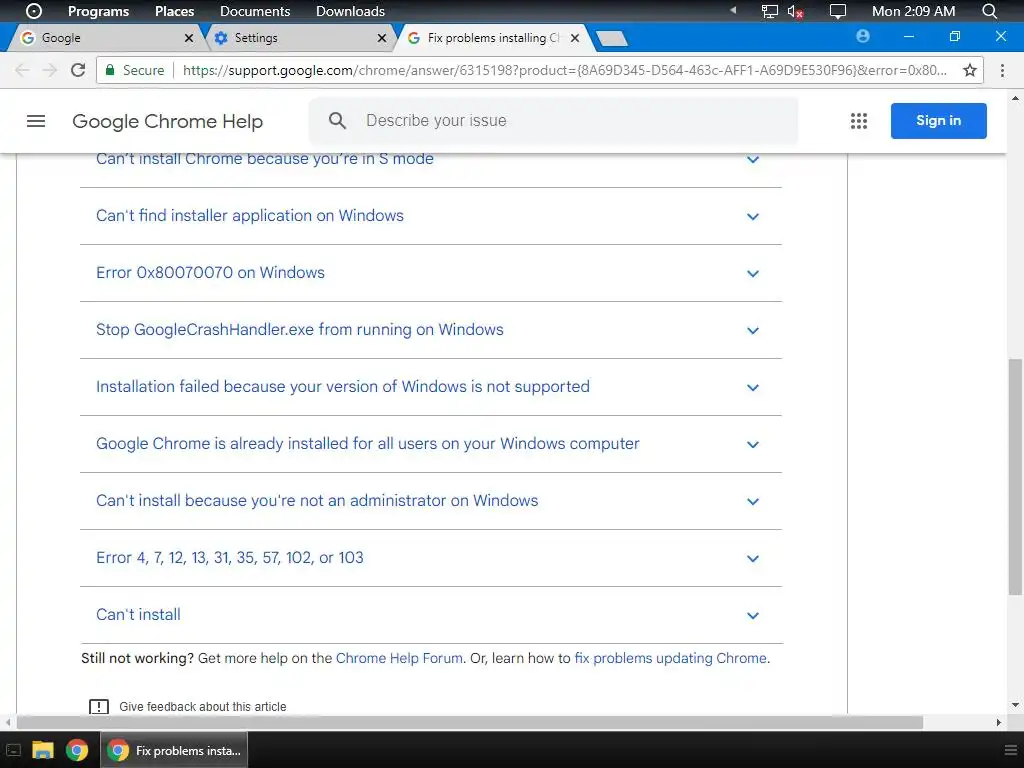Open the Chrome profile avatar icon
The height and width of the screenshot is (768, 1024).
(x=863, y=37)
